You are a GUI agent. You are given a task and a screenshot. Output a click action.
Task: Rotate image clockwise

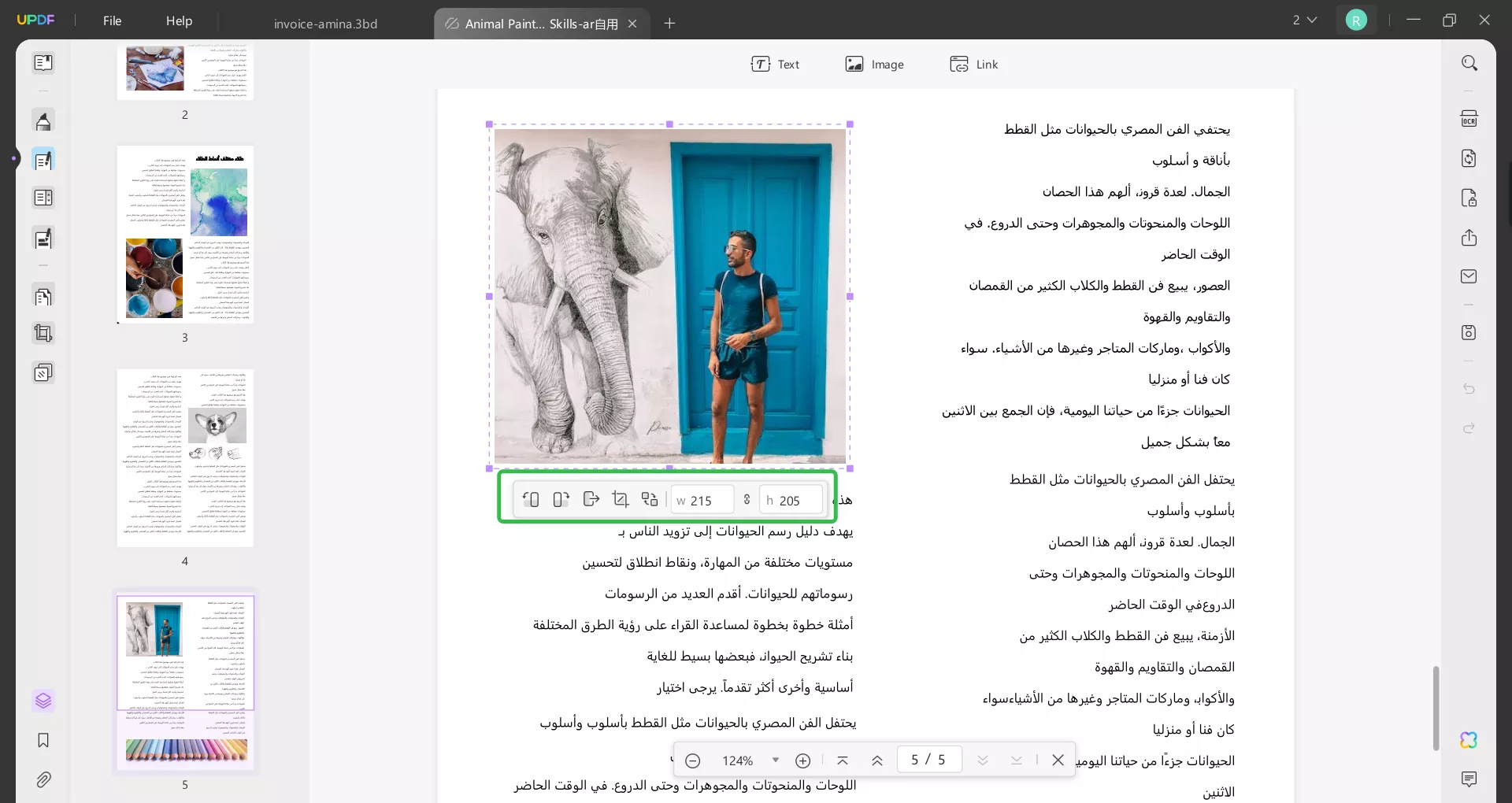(x=561, y=500)
